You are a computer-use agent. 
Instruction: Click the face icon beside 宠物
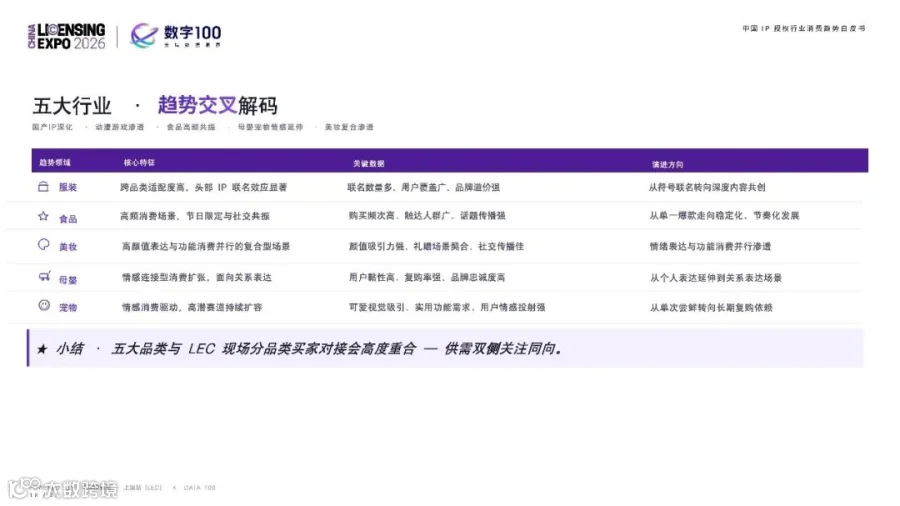coord(44,305)
